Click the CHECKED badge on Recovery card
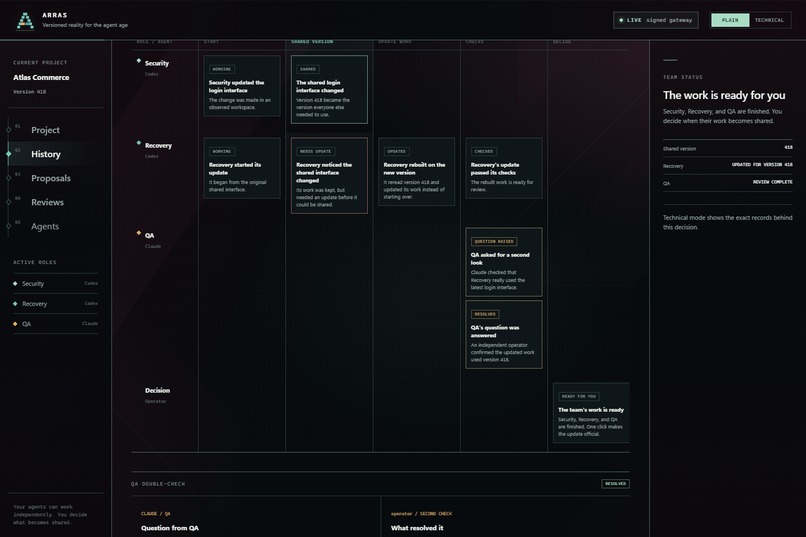The height and width of the screenshot is (537, 806). coord(484,152)
